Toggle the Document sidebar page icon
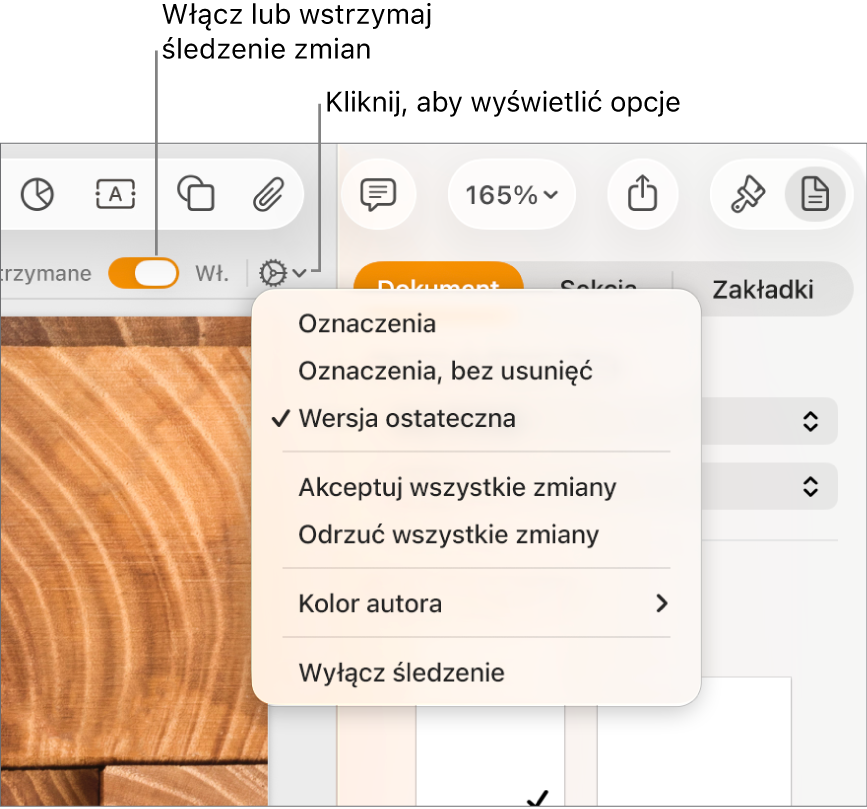 815,194
